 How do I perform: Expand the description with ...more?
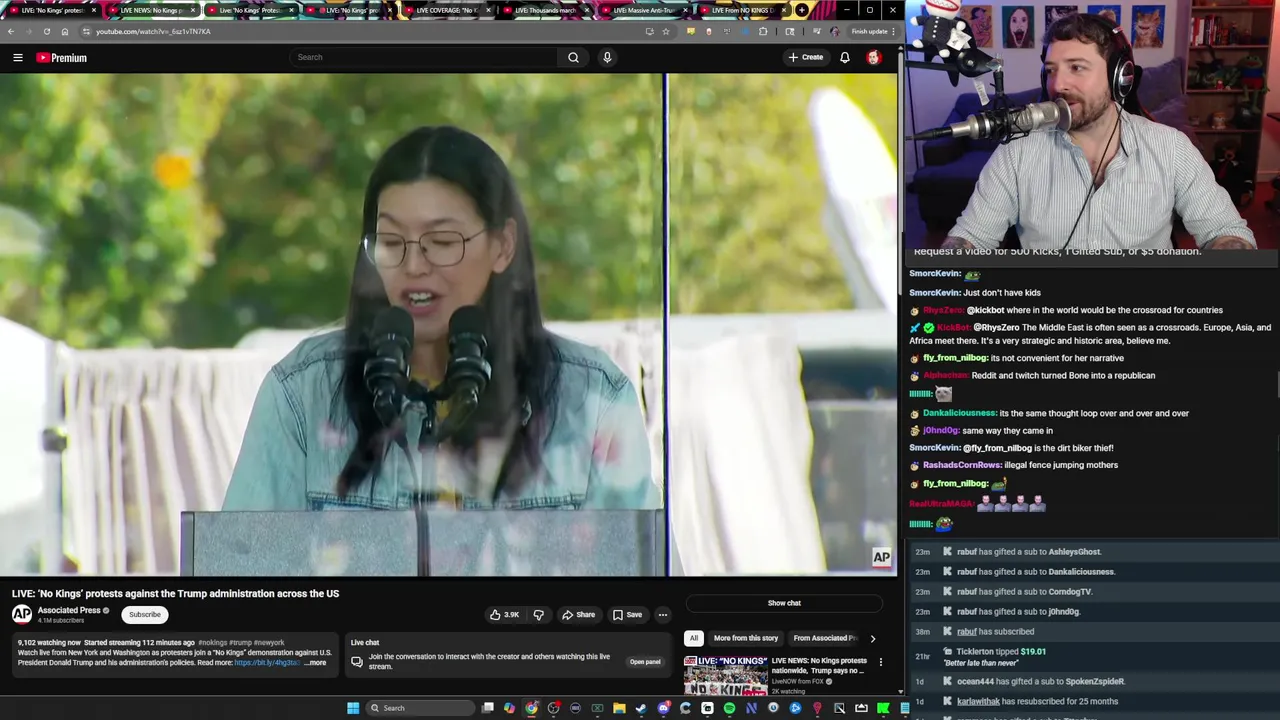(x=316, y=663)
